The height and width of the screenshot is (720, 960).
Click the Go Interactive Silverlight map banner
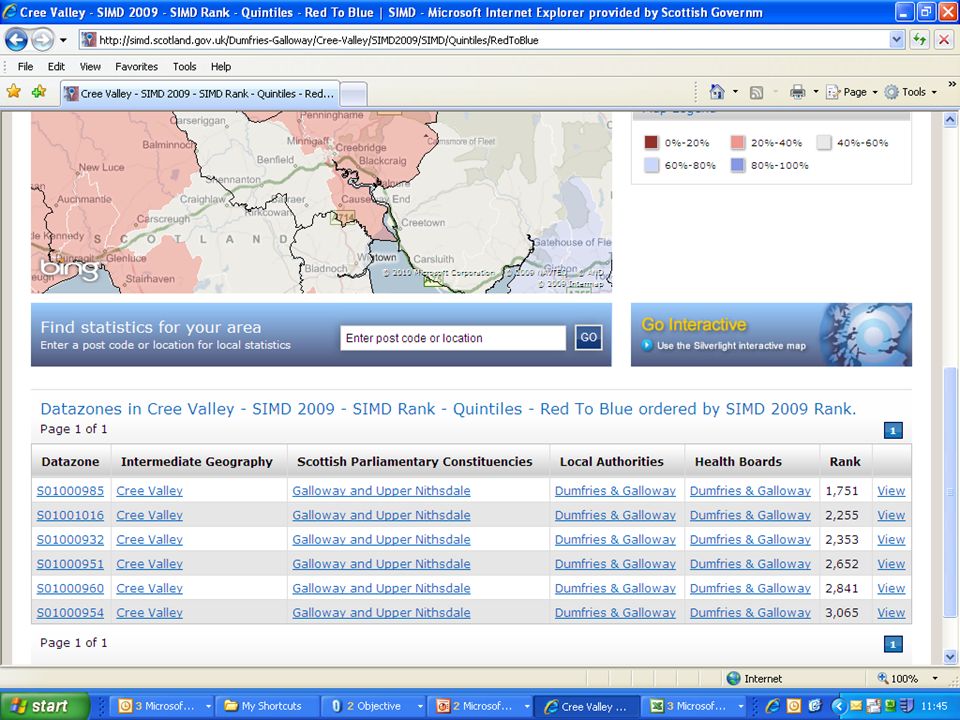coord(771,335)
